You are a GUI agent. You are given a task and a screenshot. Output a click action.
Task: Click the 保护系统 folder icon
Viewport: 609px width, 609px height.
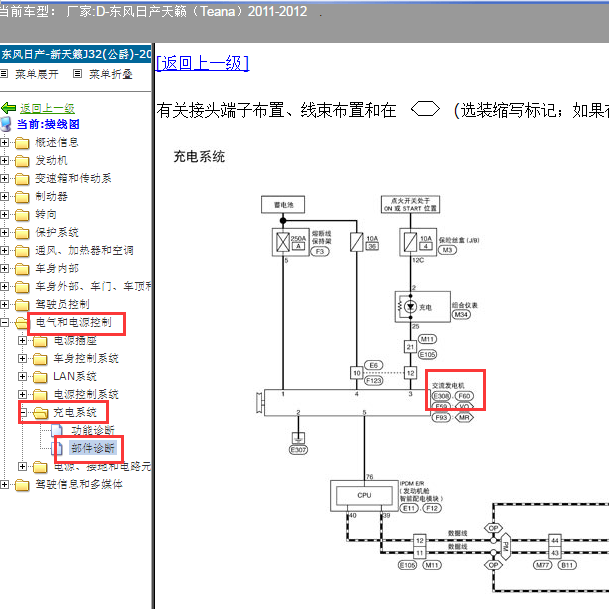click(22, 233)
